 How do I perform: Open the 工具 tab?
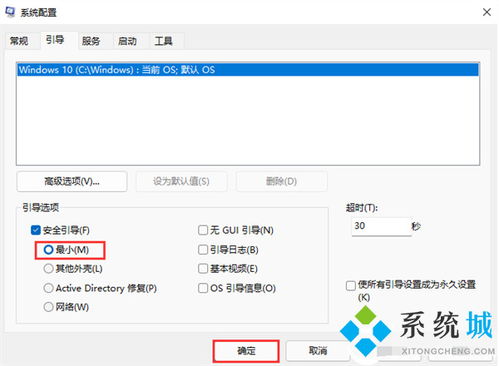[x=163, y=41]
